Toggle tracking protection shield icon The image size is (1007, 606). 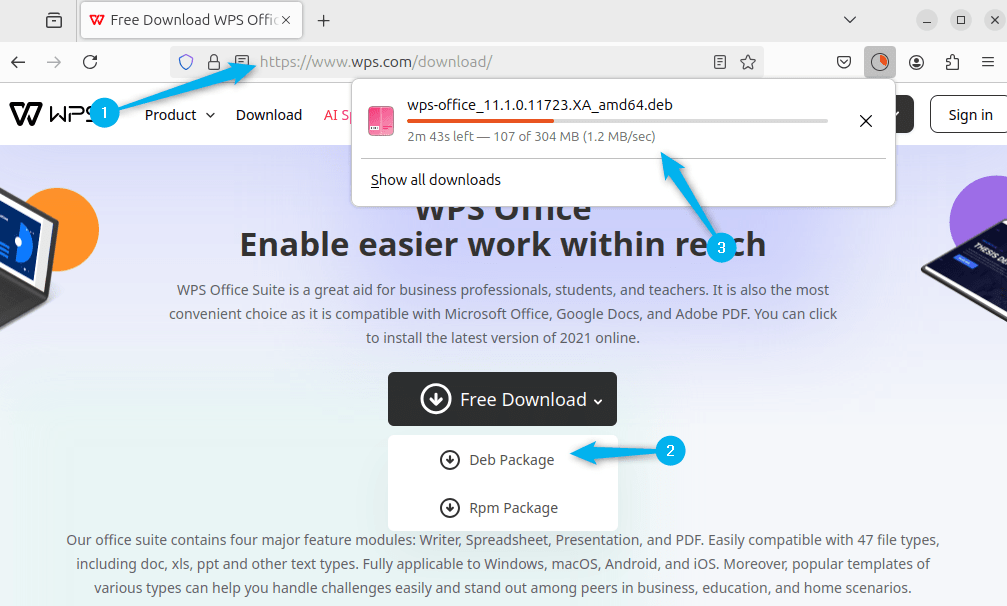[187, 61]
